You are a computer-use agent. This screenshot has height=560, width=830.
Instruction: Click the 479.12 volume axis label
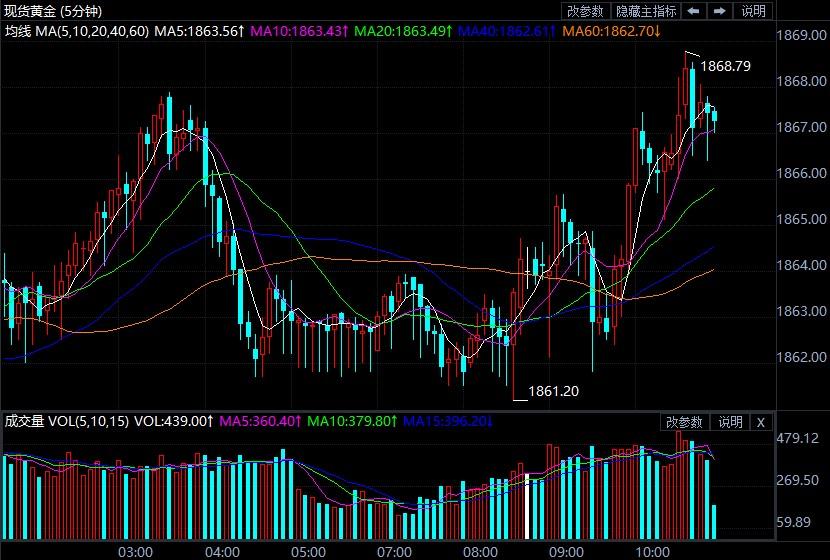pyautogui.click(x=798, y=438)
